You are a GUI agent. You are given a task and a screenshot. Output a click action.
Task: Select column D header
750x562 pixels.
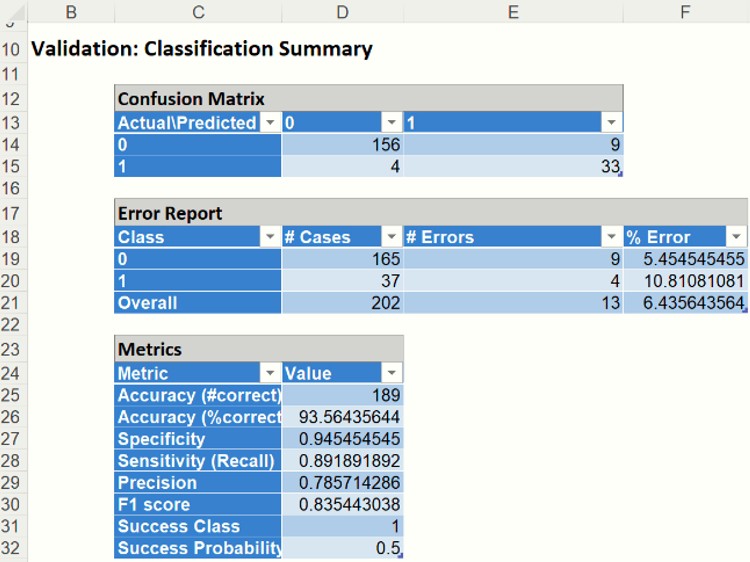tap(342, 11)
